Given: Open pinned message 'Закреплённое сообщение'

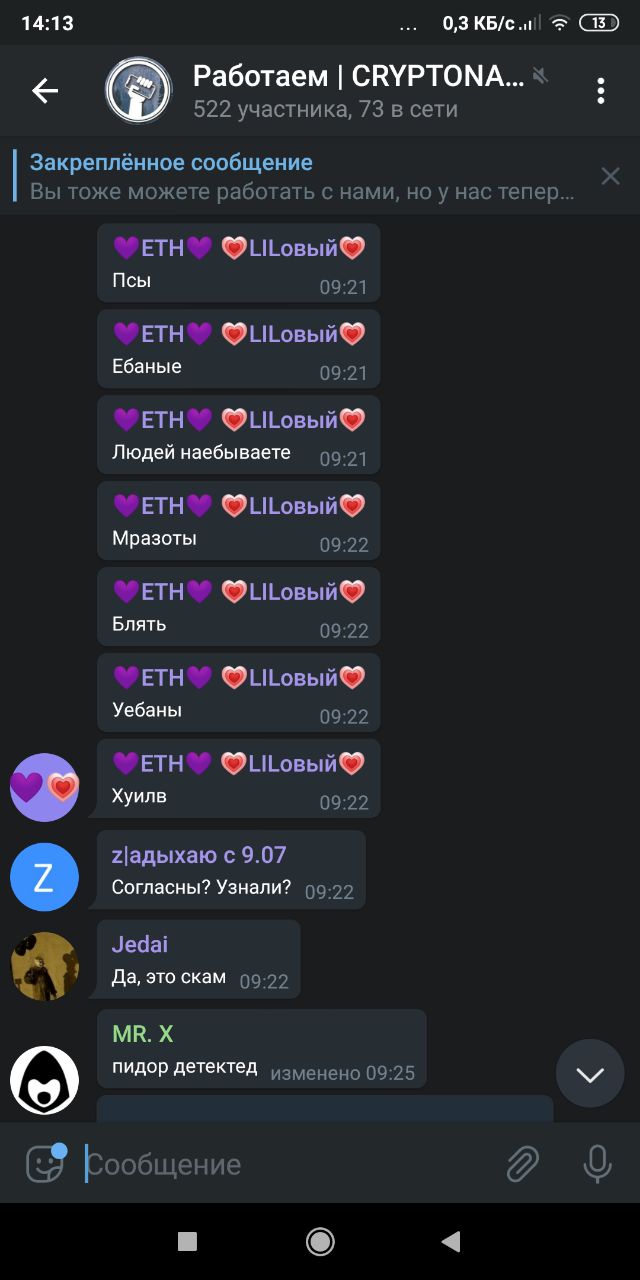Looking at the screenshot, I should (x=300, y=176).
